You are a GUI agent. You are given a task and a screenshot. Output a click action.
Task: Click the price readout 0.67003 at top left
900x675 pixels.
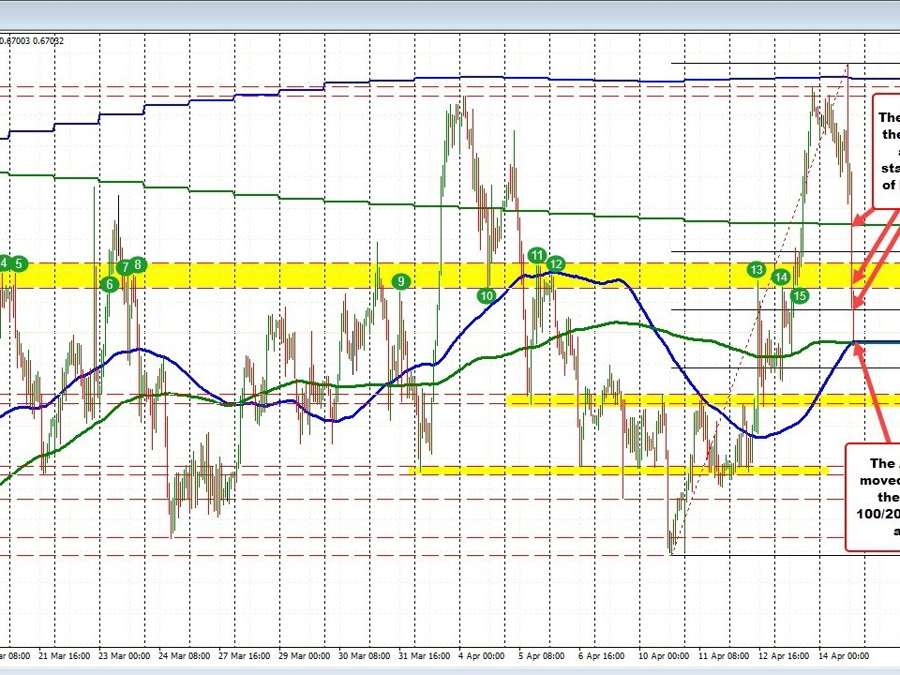click(x=17, y=40)
